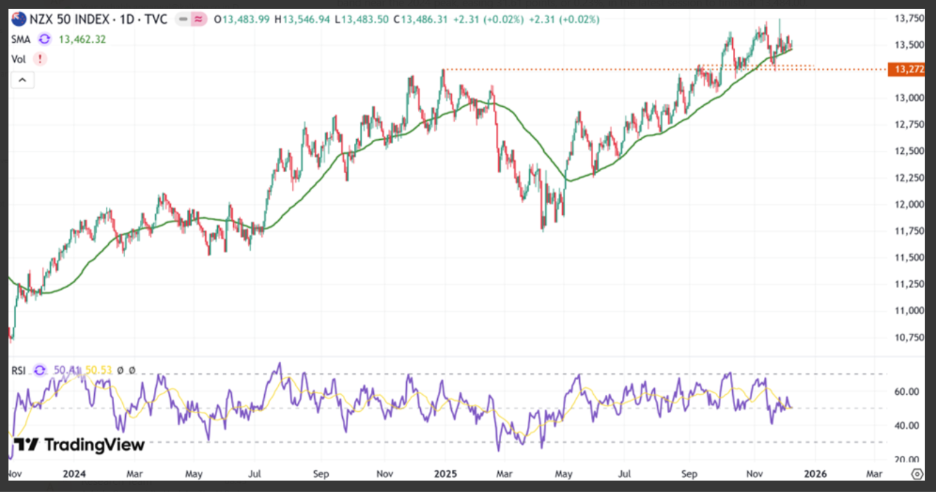Click the Vol indicator label

pyautogui.click(x=19, y=59)
